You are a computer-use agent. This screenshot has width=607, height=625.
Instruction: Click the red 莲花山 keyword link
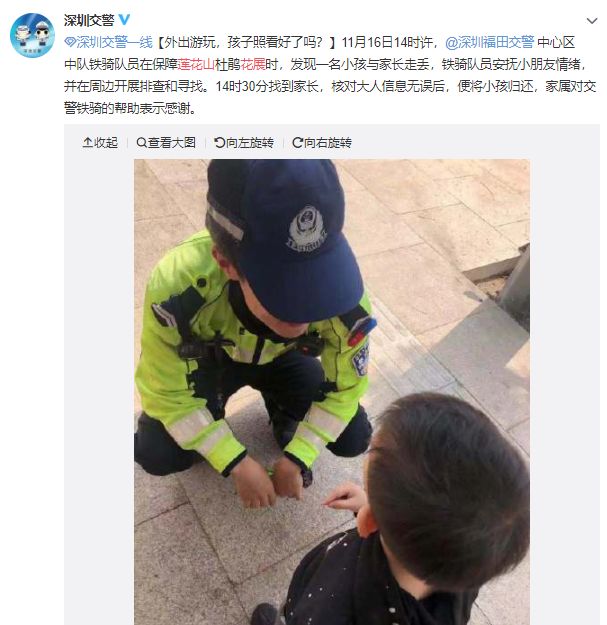(x=196, y=64)
